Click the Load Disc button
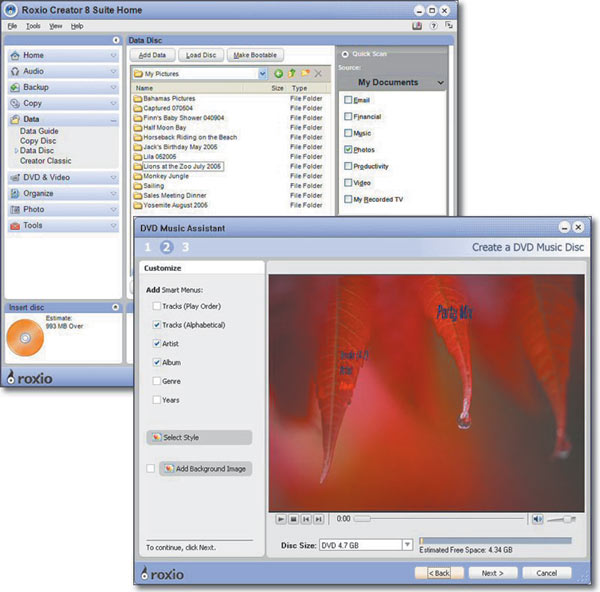Screen dimensions: 600x592 201,55
